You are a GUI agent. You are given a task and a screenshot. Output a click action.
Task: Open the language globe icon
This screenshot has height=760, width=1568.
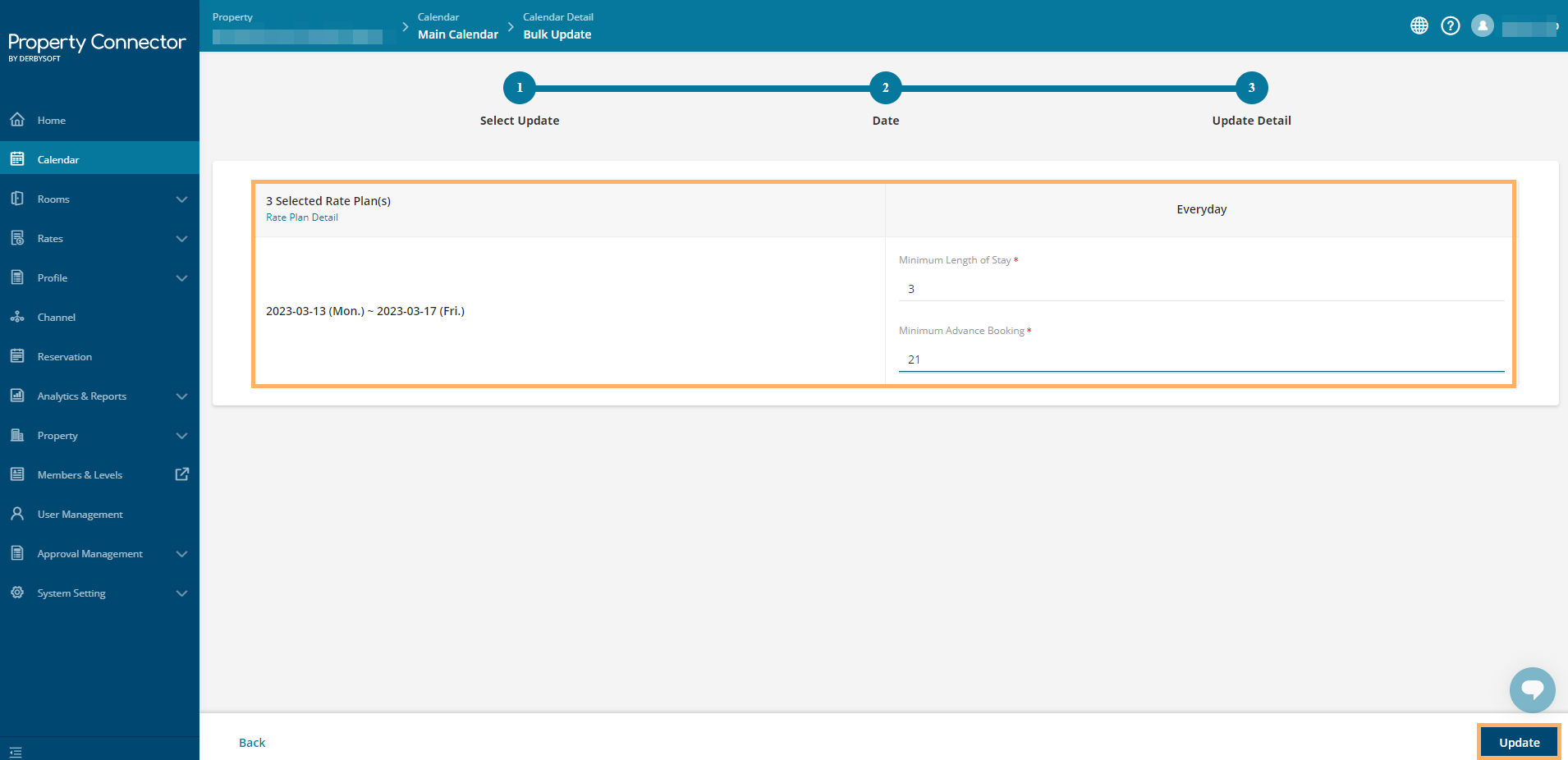click(1419, 25)
